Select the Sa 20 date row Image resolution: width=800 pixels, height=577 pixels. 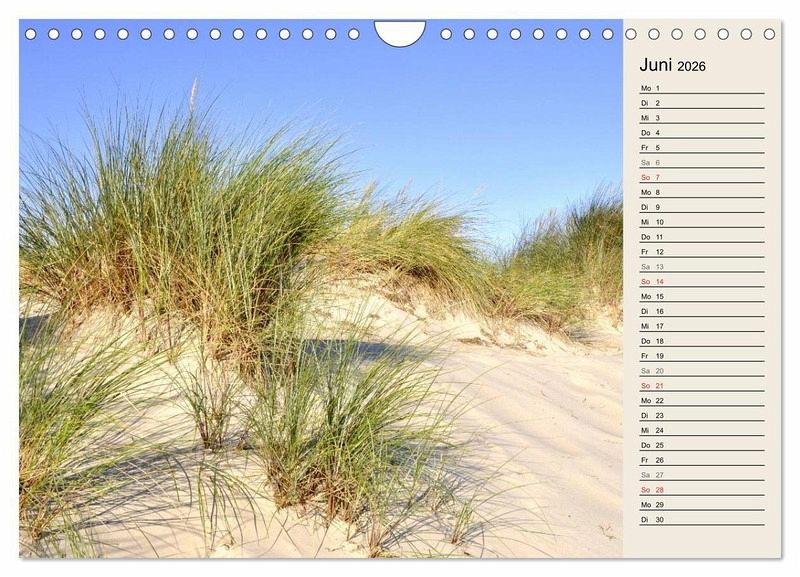click(x=702, y=371)
